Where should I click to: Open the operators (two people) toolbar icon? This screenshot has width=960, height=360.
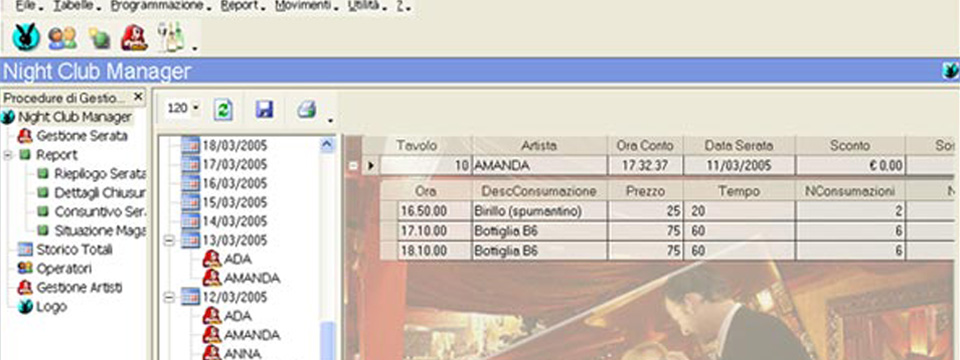pyautogui.click(x=62, y=38)
